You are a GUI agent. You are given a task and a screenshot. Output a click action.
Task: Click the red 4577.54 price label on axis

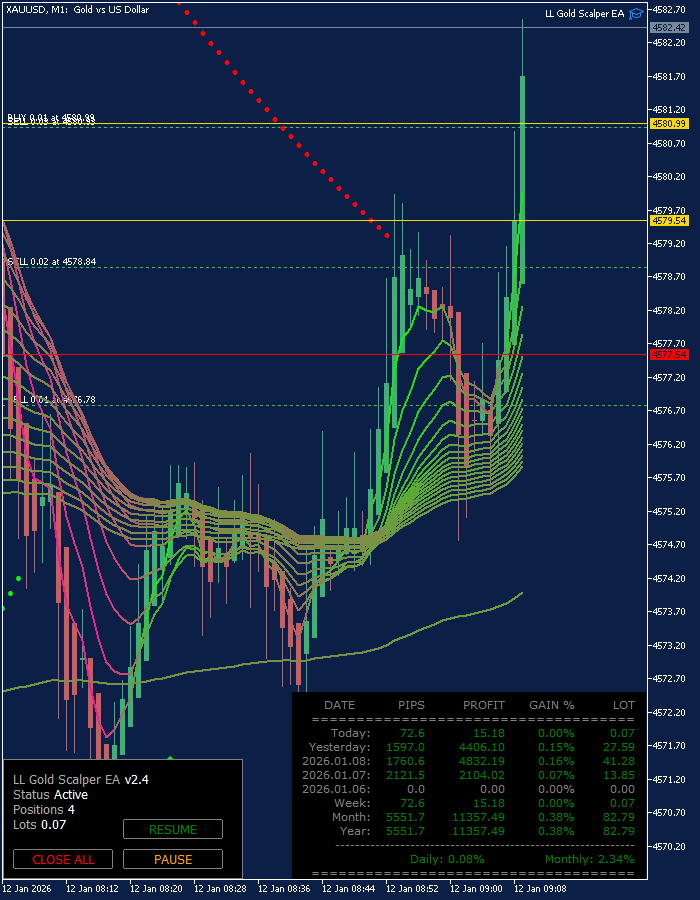tap(670, 355)
